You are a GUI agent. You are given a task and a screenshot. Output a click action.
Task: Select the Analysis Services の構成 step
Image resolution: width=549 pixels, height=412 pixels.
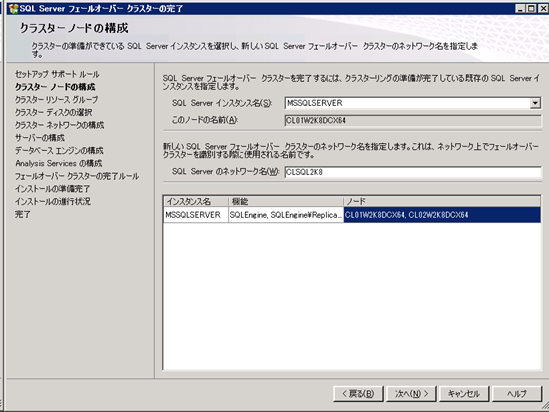pyautogui.click(x=58, y=163)
